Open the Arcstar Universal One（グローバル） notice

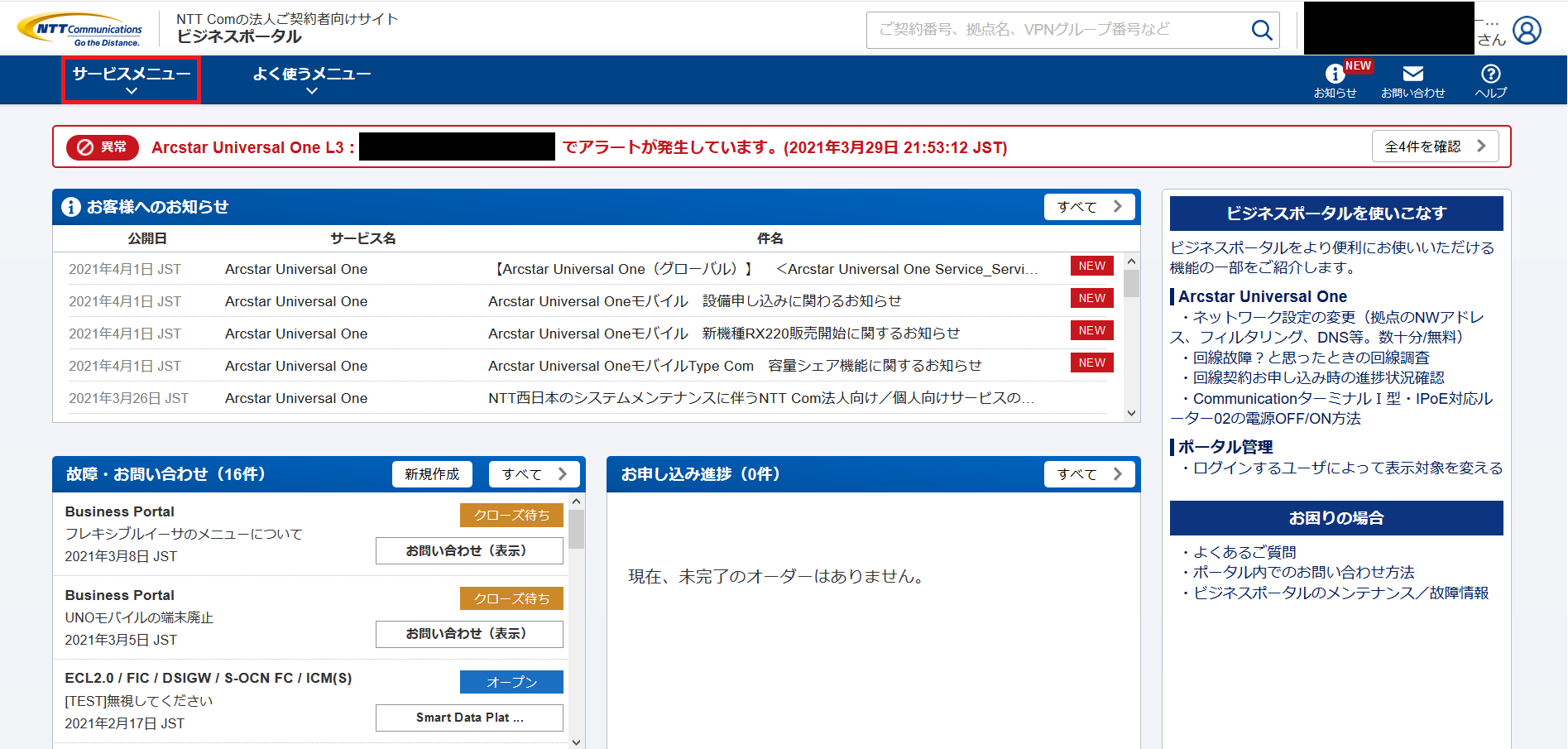click(763, 269)
